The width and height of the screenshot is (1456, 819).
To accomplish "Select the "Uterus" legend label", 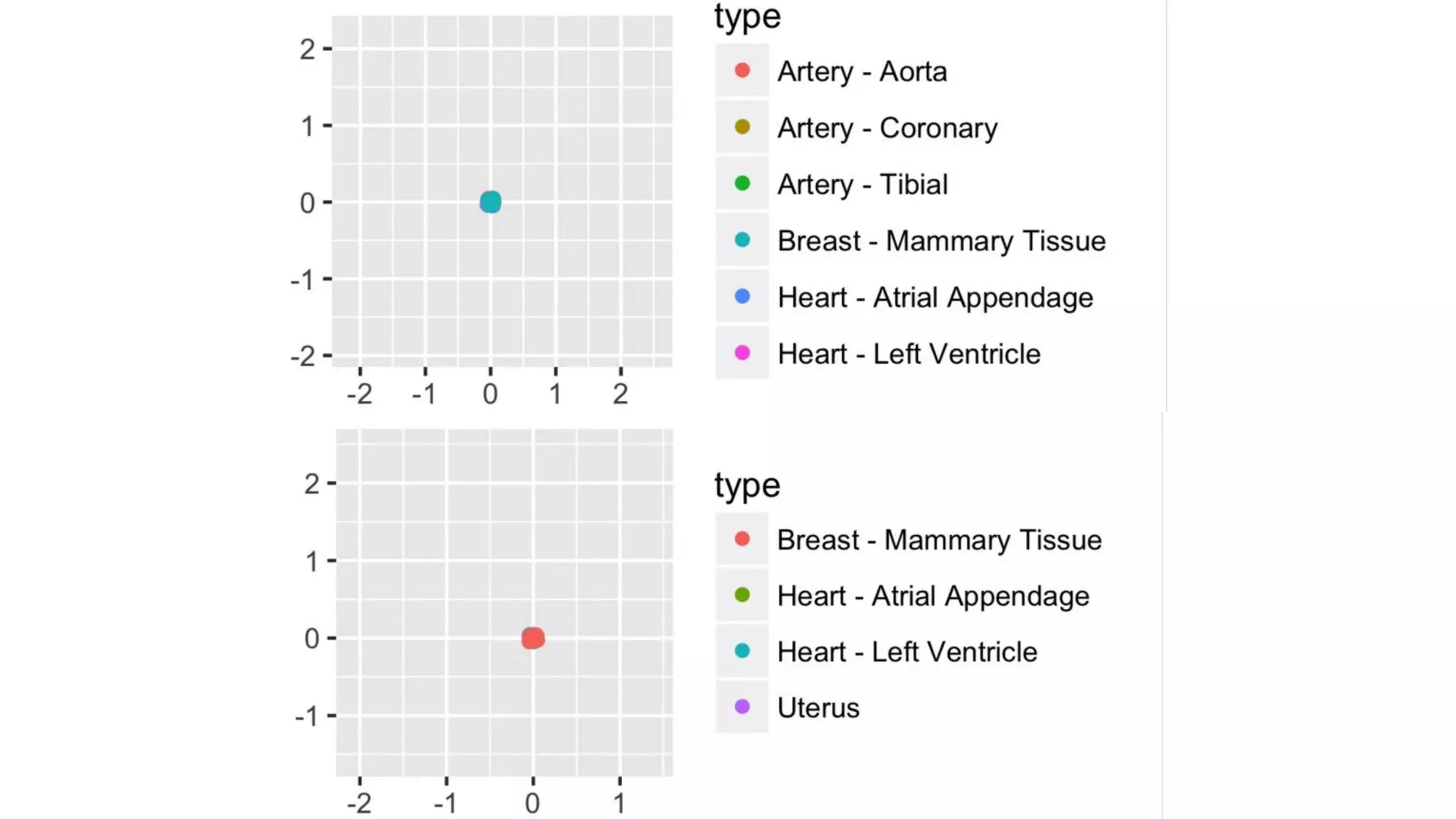I will click(x=818, y=708).
